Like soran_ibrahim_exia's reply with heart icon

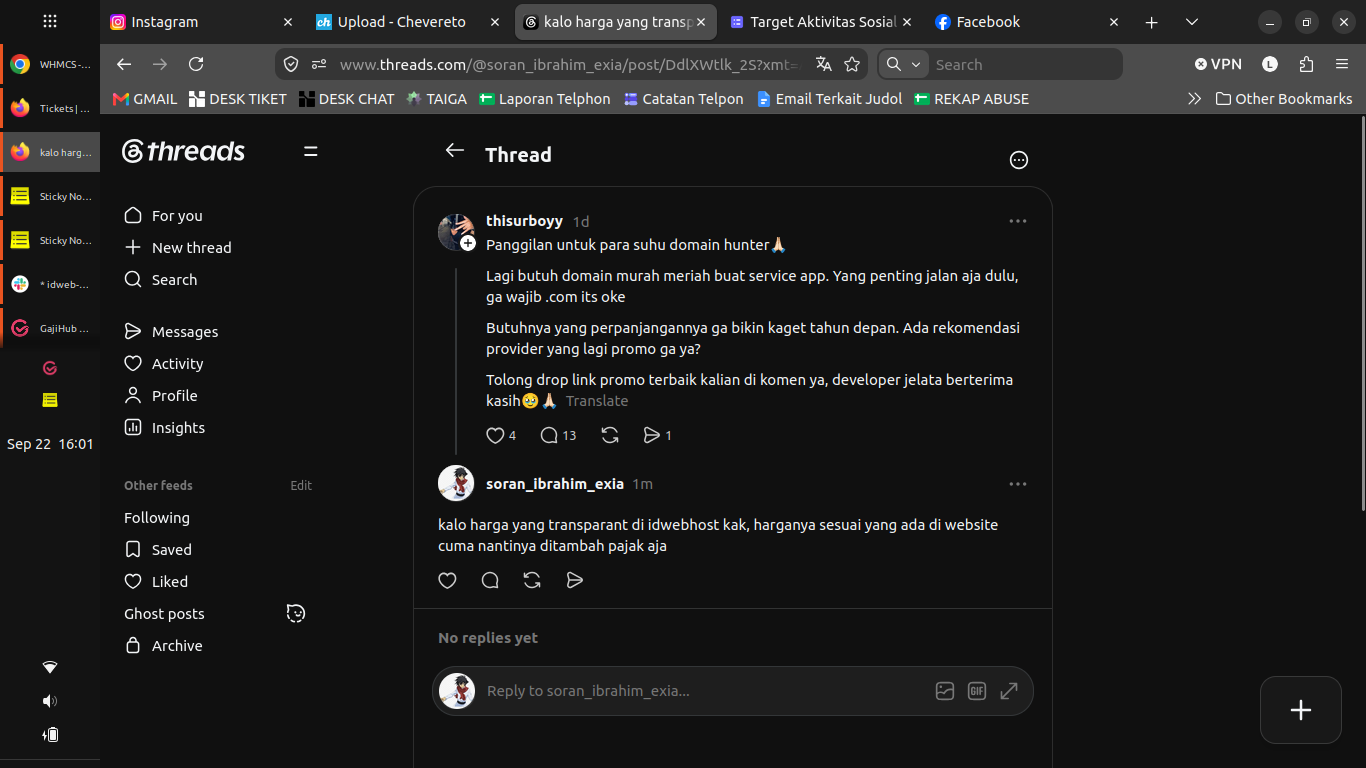[447, 580]
